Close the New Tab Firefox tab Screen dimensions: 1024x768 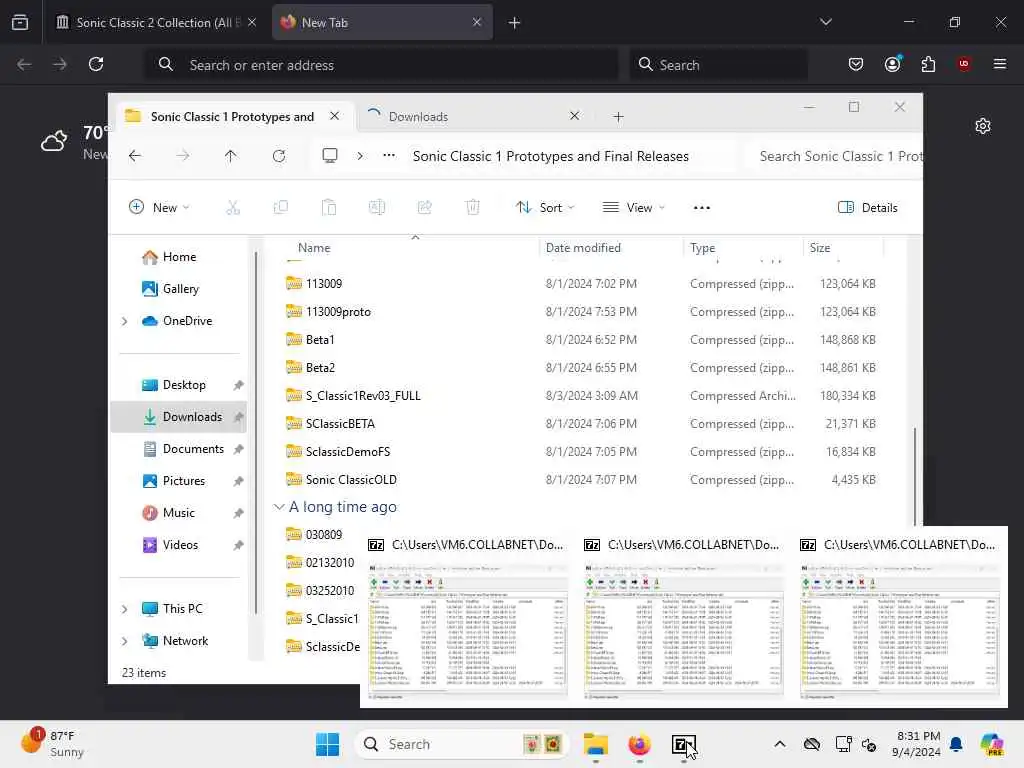click(x=477, y=22)
